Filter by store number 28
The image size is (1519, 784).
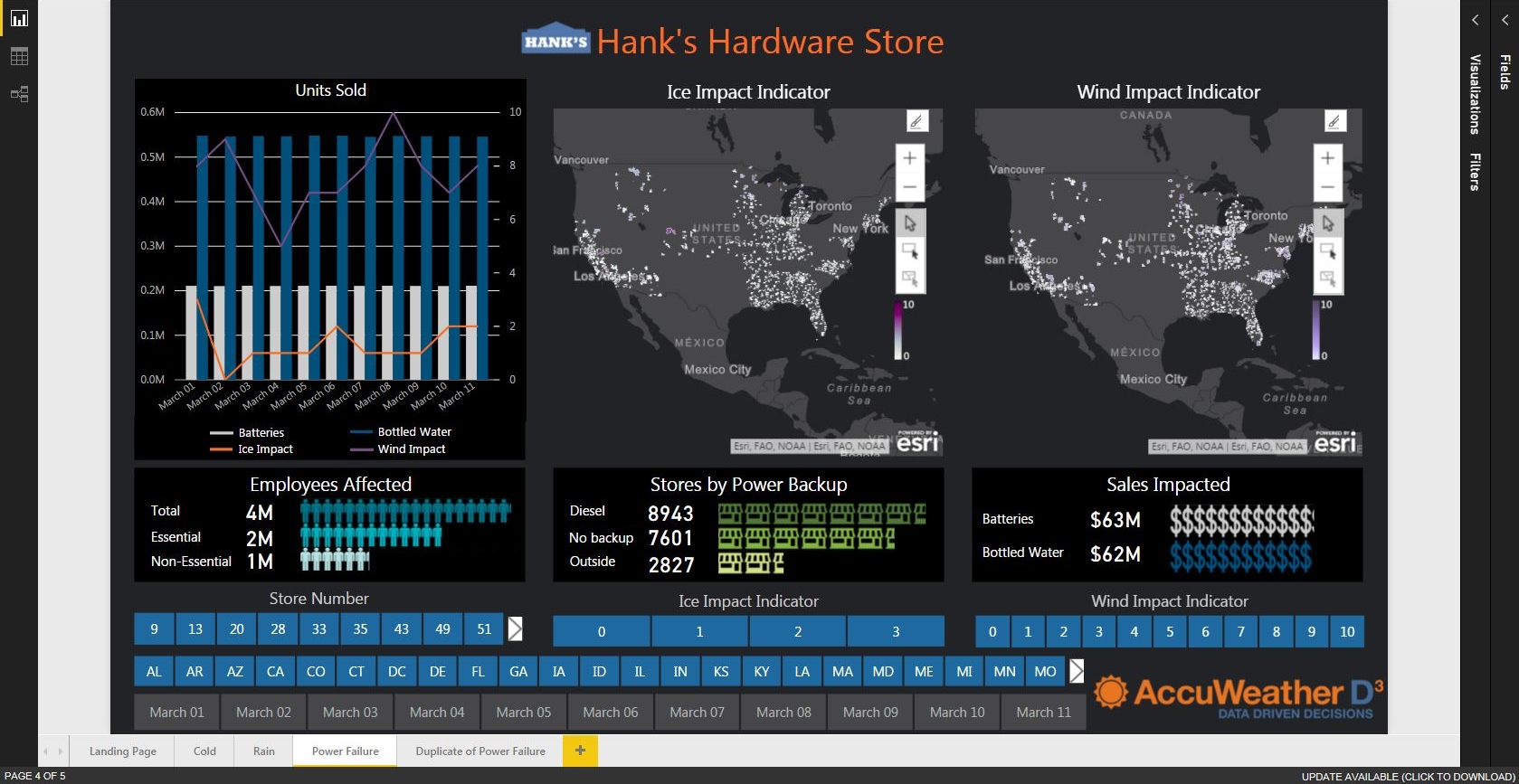point(278,628)
